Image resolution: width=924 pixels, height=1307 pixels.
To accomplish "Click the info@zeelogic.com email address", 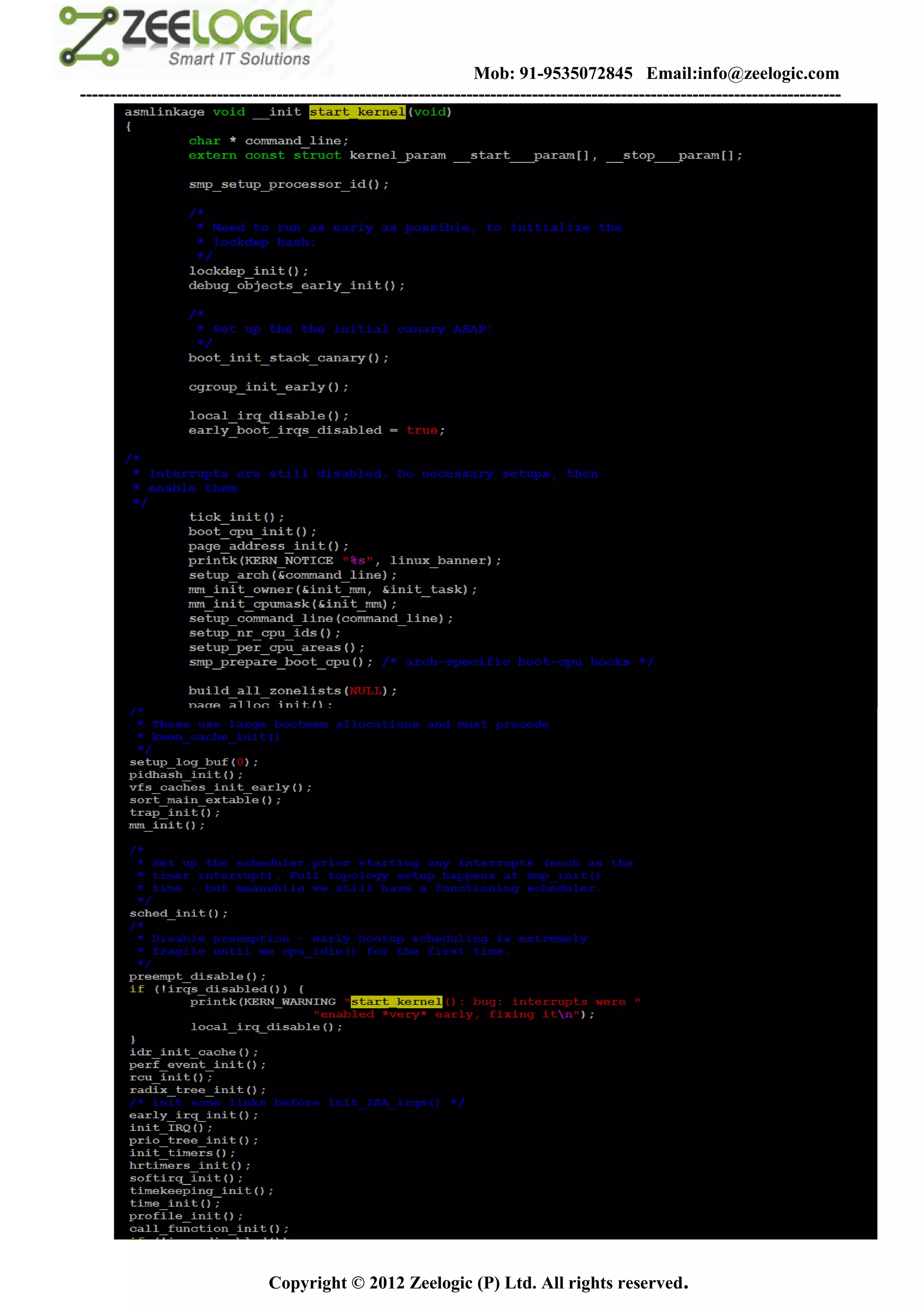I will (x=767, y=74).
